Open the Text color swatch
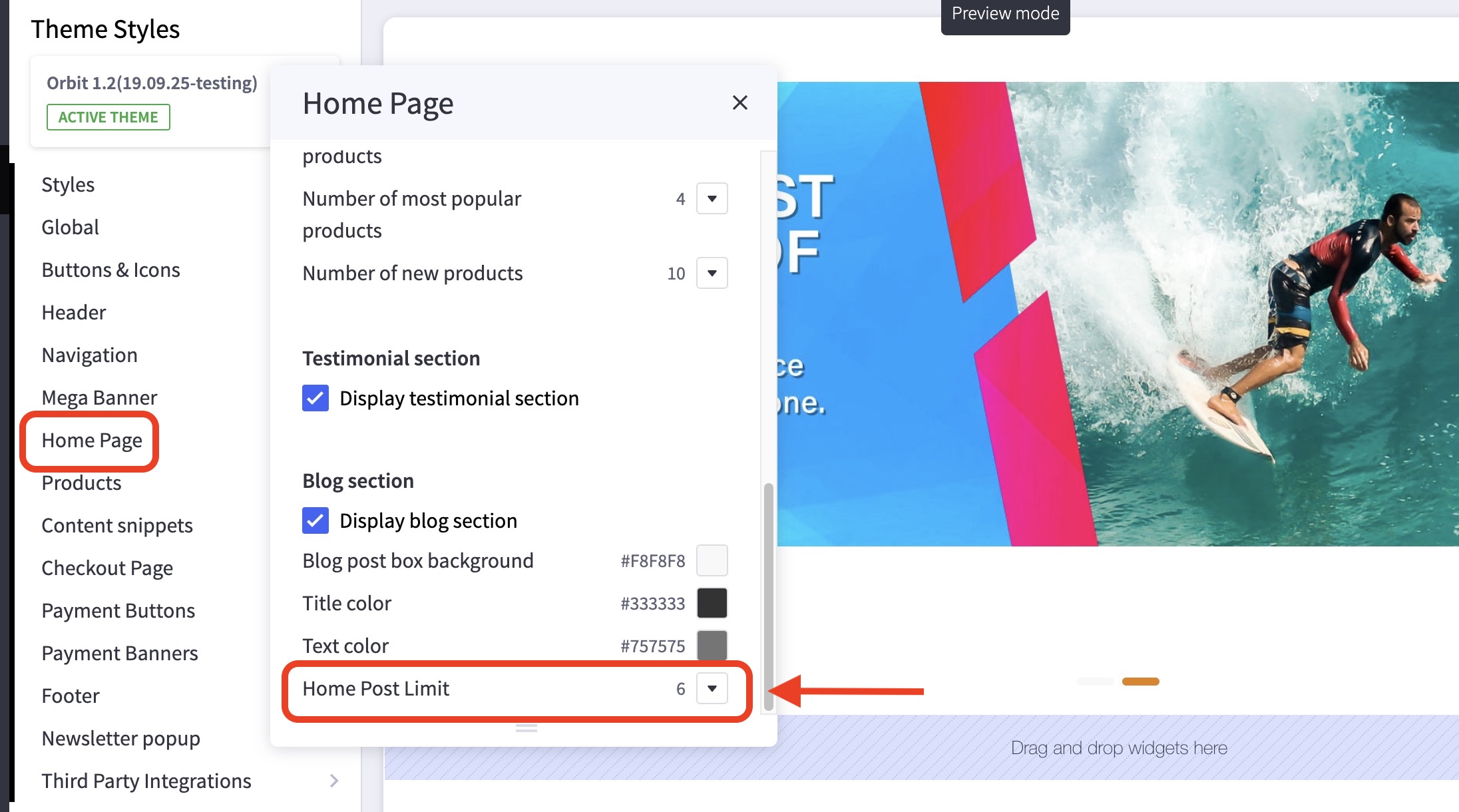Image resolution: width=1459 pixels, height=812 pixels. 712,646
